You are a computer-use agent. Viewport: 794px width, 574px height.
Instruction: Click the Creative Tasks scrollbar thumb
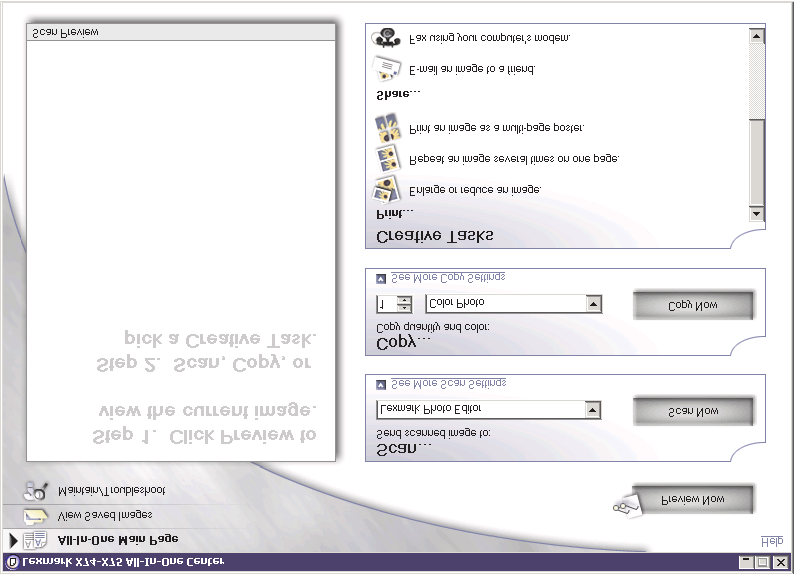[x=757, y=162]
